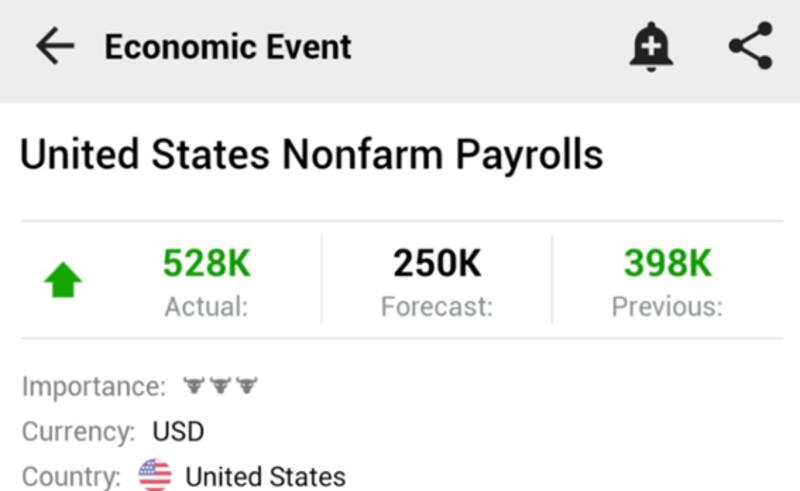The image size is (800, 491).
Task: Tap the United States country name
Action: pos(265,476)
